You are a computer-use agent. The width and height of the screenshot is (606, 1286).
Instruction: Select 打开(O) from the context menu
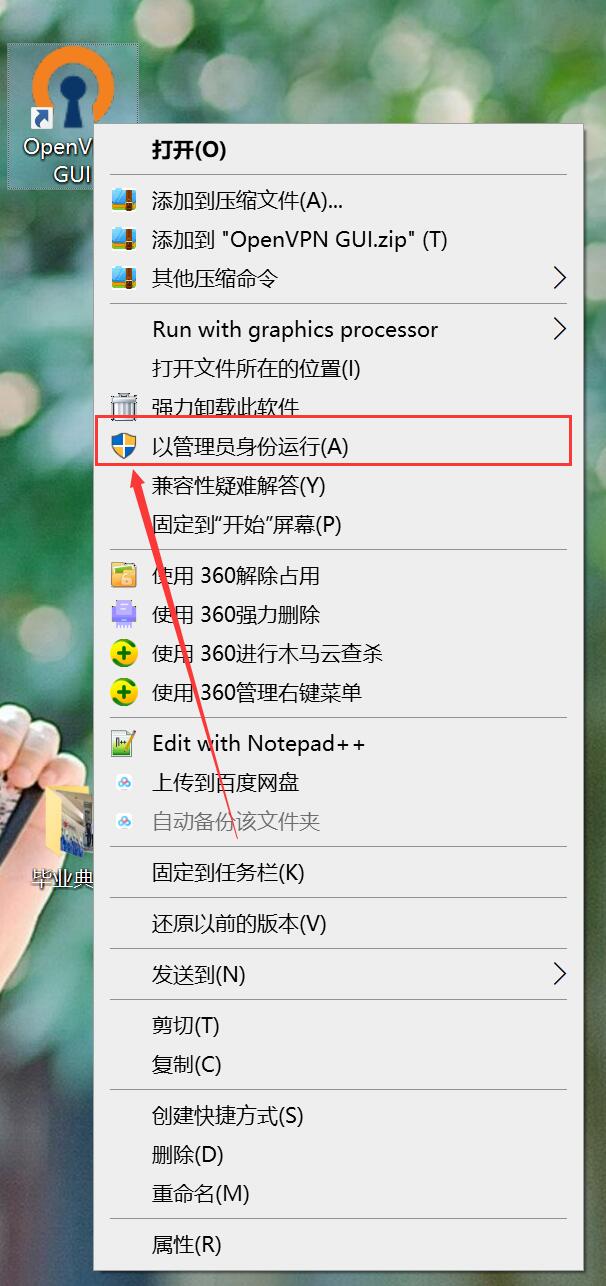tap(189, 150)
